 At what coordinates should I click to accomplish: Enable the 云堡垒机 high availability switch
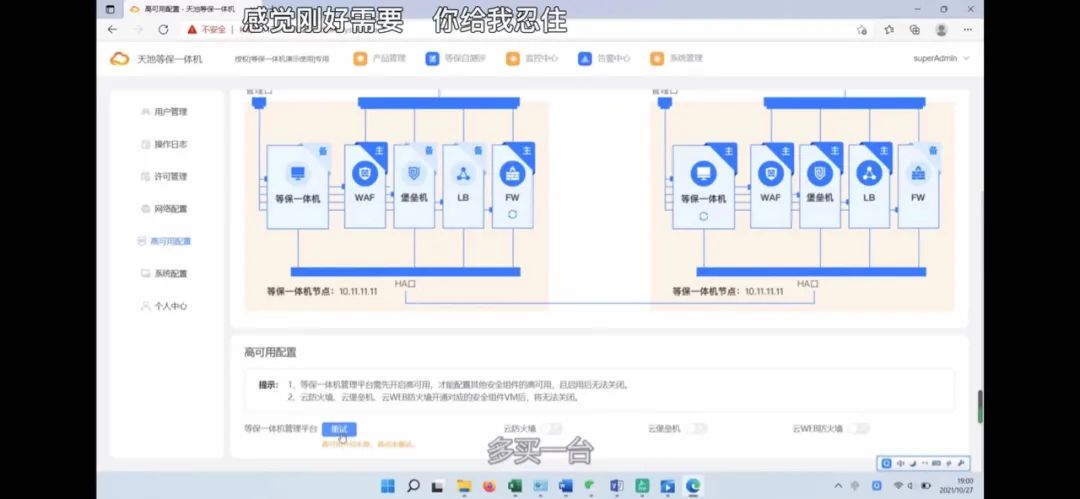(x=695, y=428)
